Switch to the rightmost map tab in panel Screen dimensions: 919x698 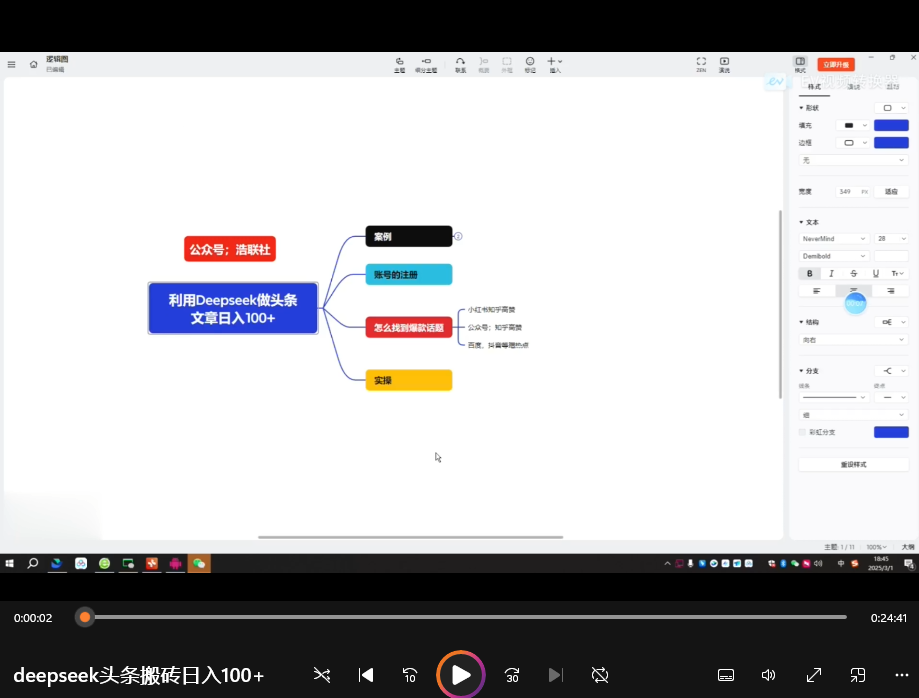pos(893,87)
